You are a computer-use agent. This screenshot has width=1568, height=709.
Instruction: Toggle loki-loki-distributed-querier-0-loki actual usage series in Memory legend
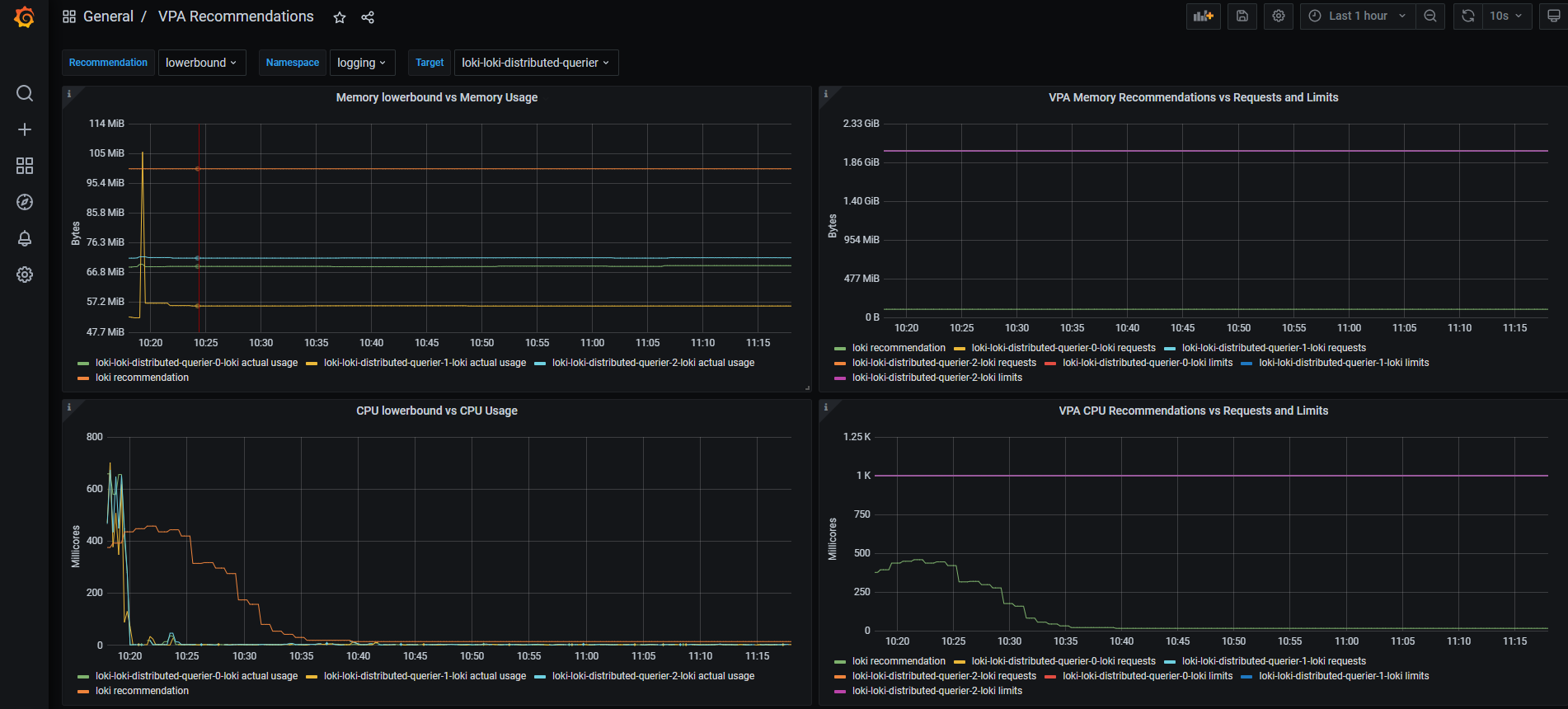(196, 363)
